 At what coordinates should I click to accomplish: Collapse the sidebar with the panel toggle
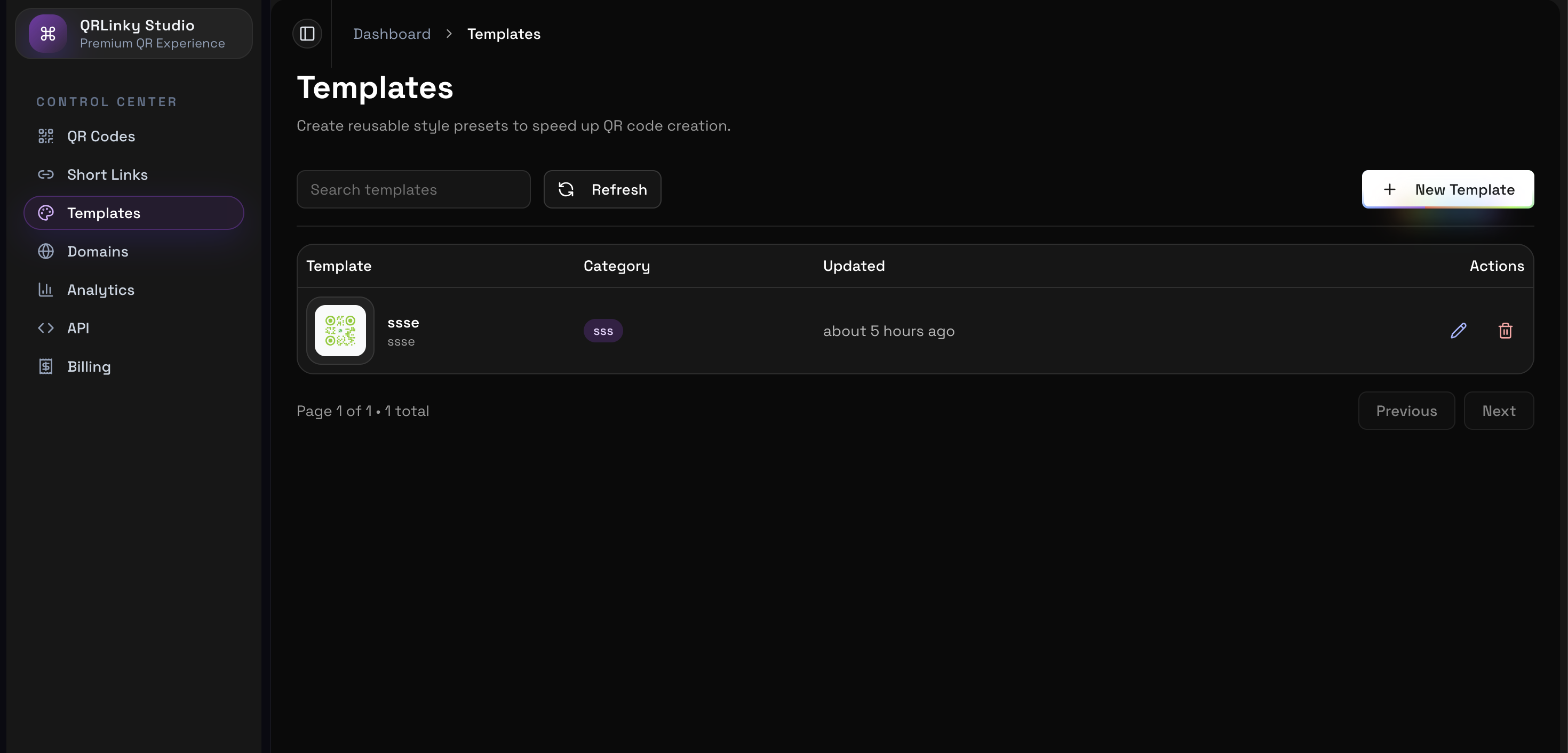(x=307, y=34)
